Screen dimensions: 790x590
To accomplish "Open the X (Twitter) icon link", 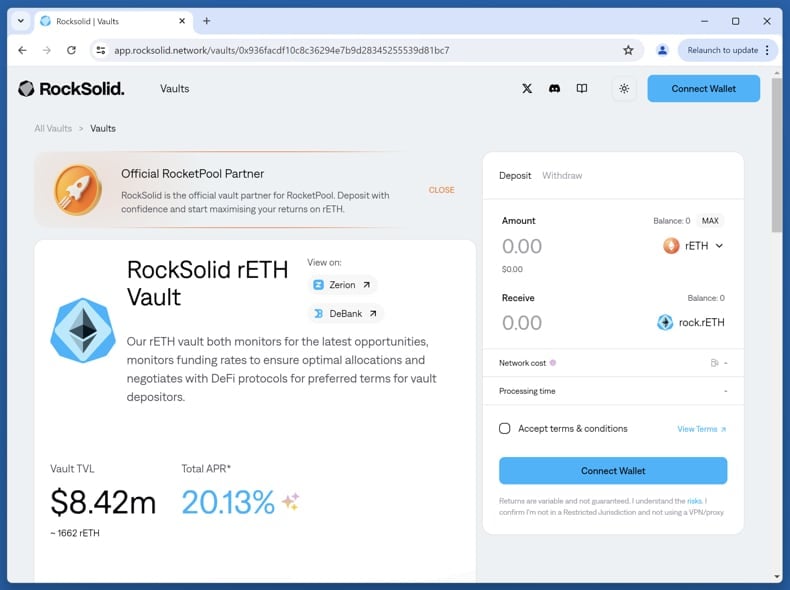I will point(527,89).
